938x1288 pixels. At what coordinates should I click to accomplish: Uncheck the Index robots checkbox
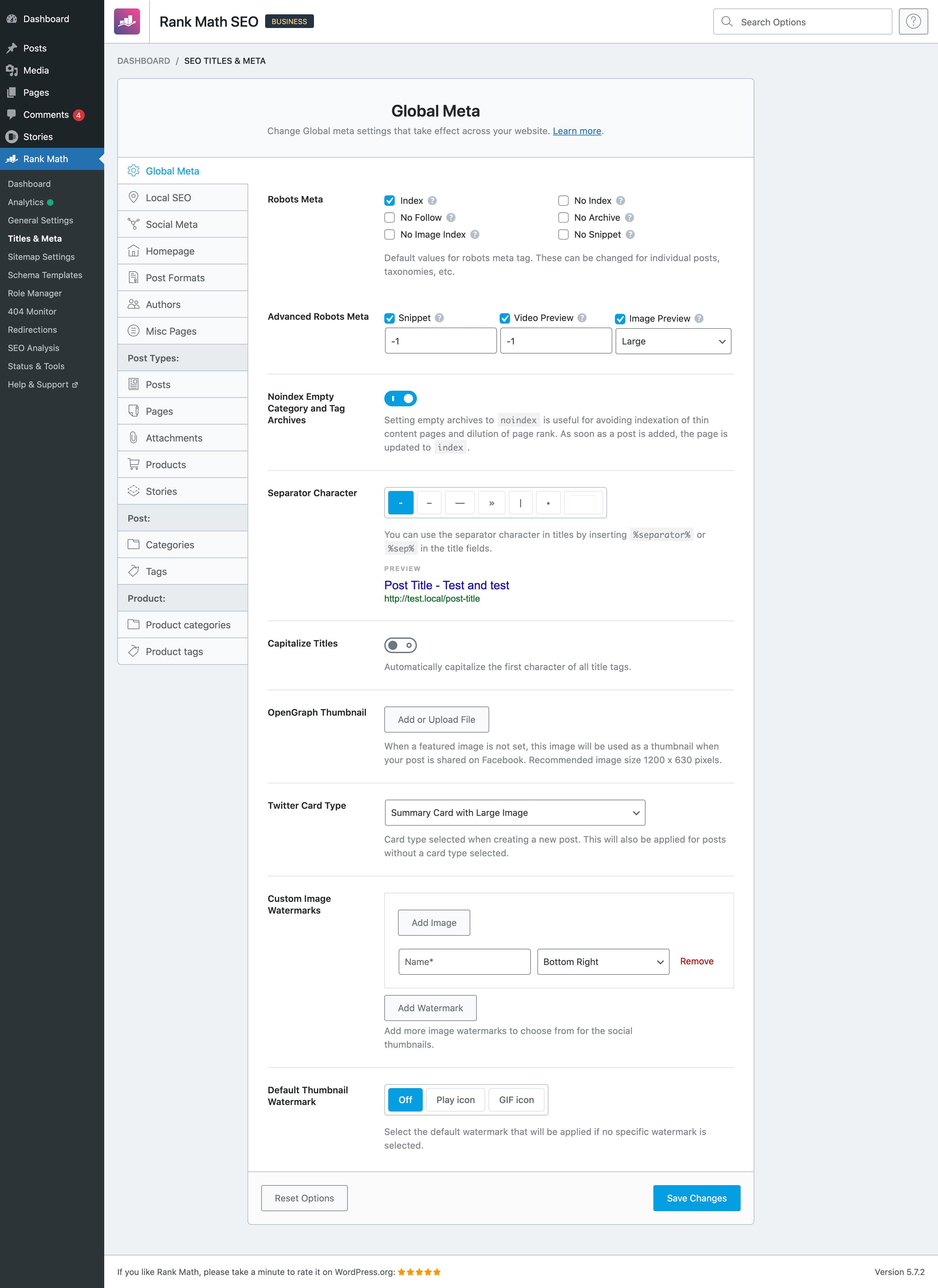coord(390,201)
